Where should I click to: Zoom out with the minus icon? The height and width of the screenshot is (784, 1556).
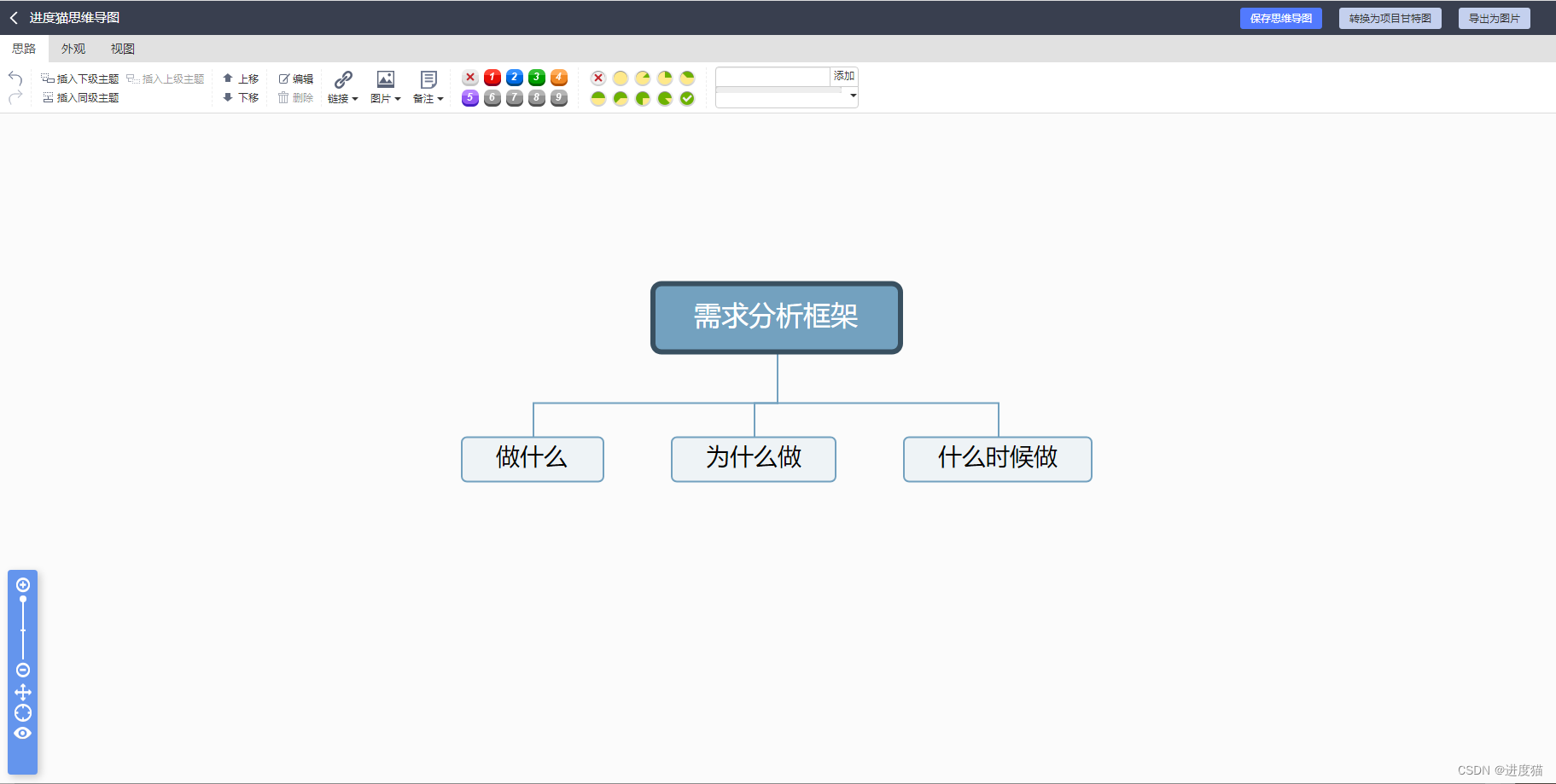point(23,670)
